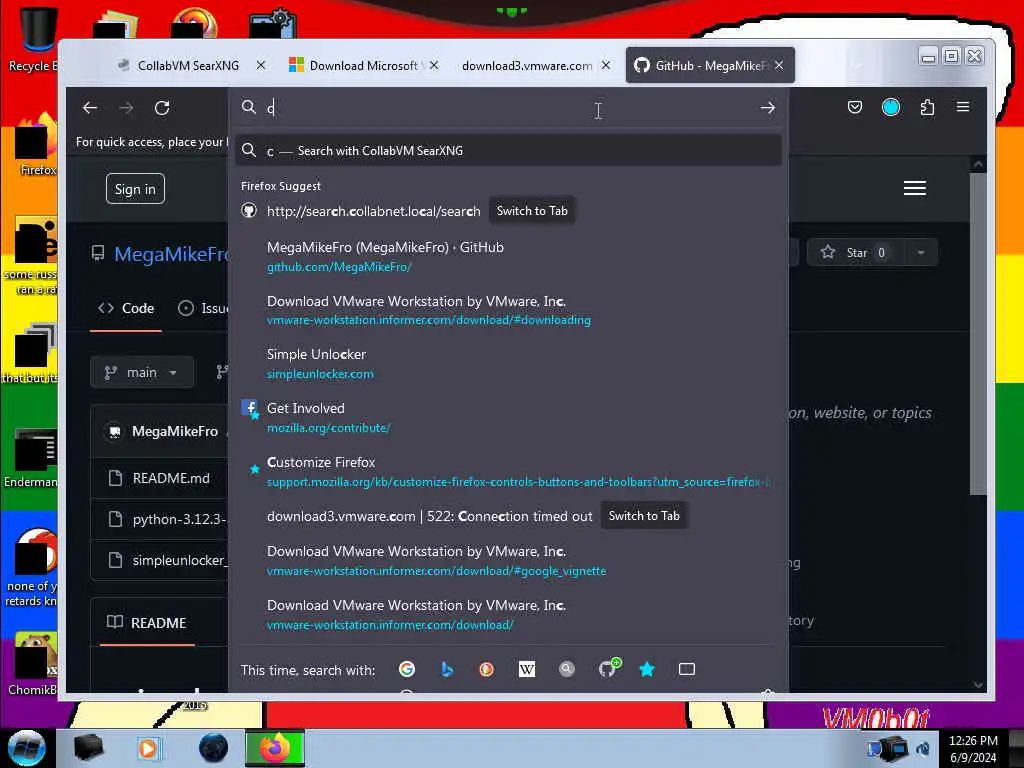Open the Customize Firefox suggestion
1024x768 pixels.
(x=508, y=472)
